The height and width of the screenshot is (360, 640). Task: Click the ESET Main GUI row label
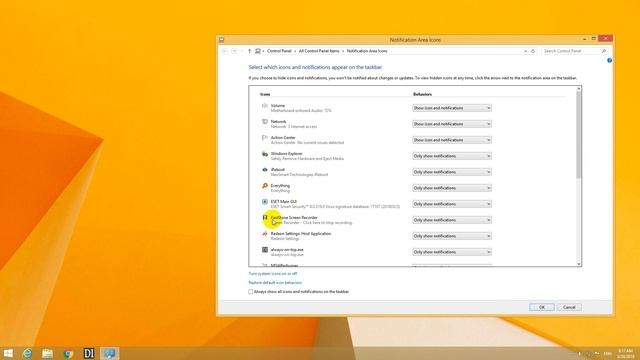tap(284, 201)
